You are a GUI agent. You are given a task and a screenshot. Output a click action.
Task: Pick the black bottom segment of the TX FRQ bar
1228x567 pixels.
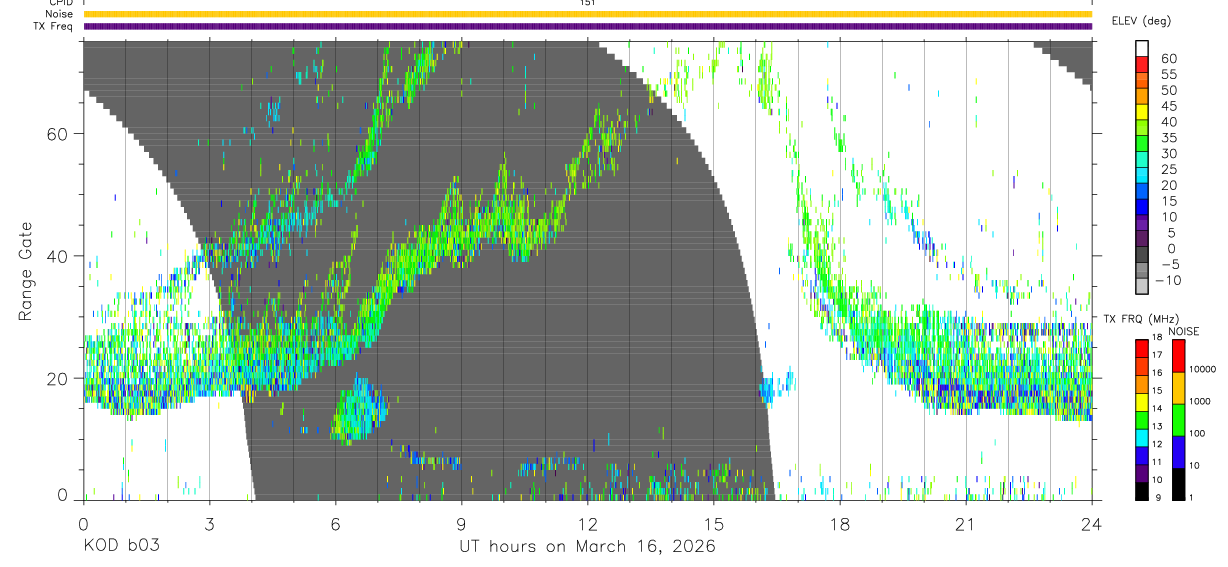1142,490
